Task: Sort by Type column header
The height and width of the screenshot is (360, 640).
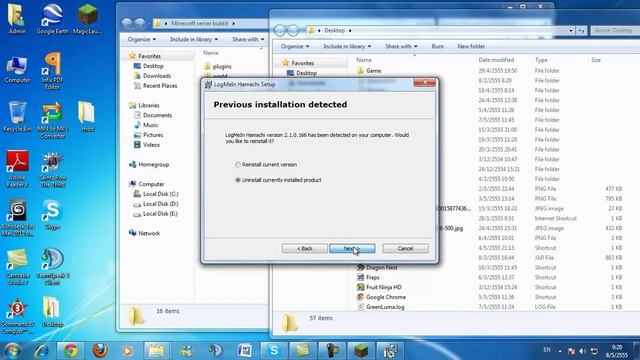Action: point(541,60)
